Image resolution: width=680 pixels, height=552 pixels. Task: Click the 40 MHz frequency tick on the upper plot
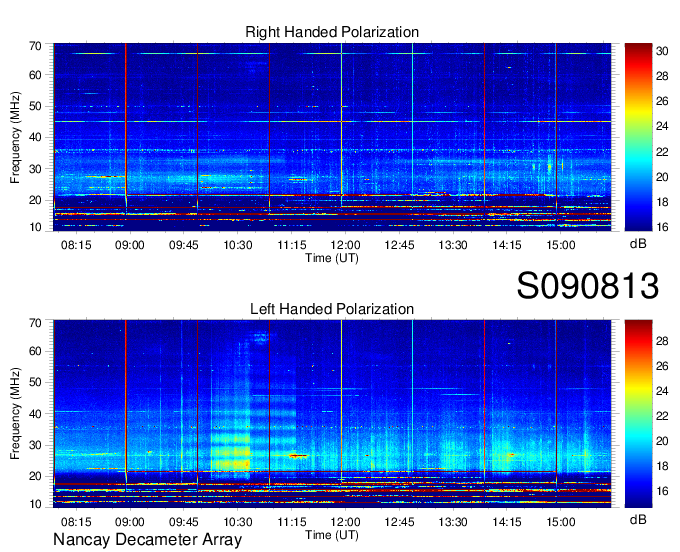pyautogui.click(x=35, y=137)
